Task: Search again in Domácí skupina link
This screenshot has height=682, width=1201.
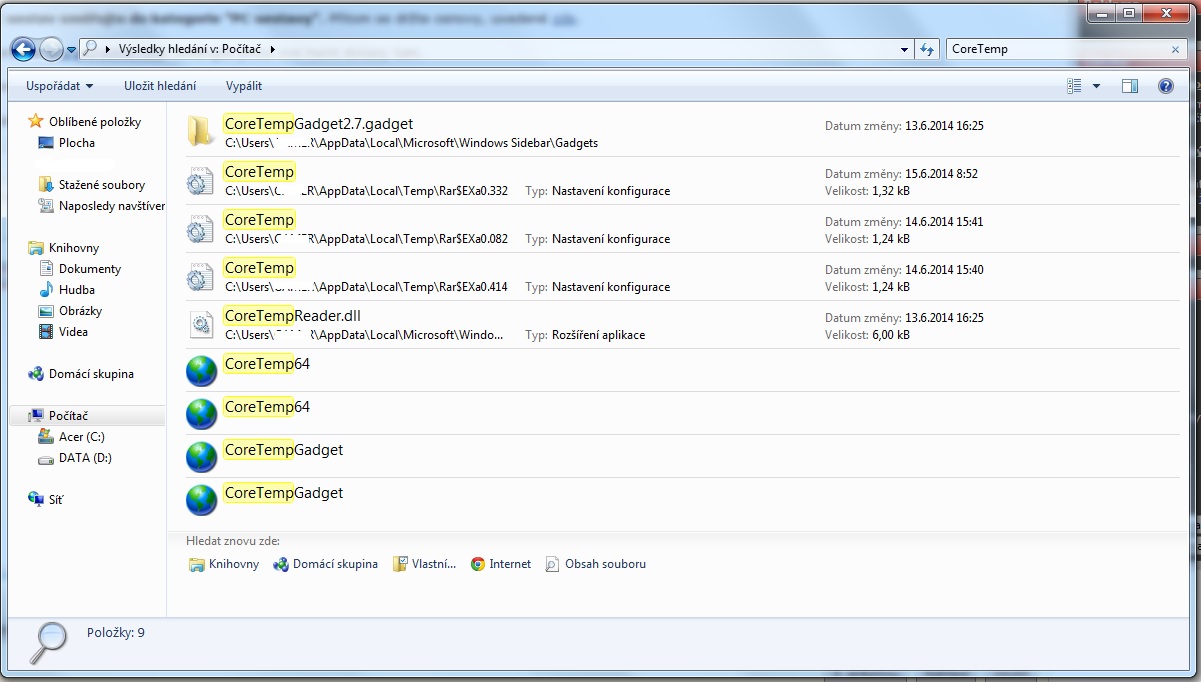Action: tap(325, 564)
